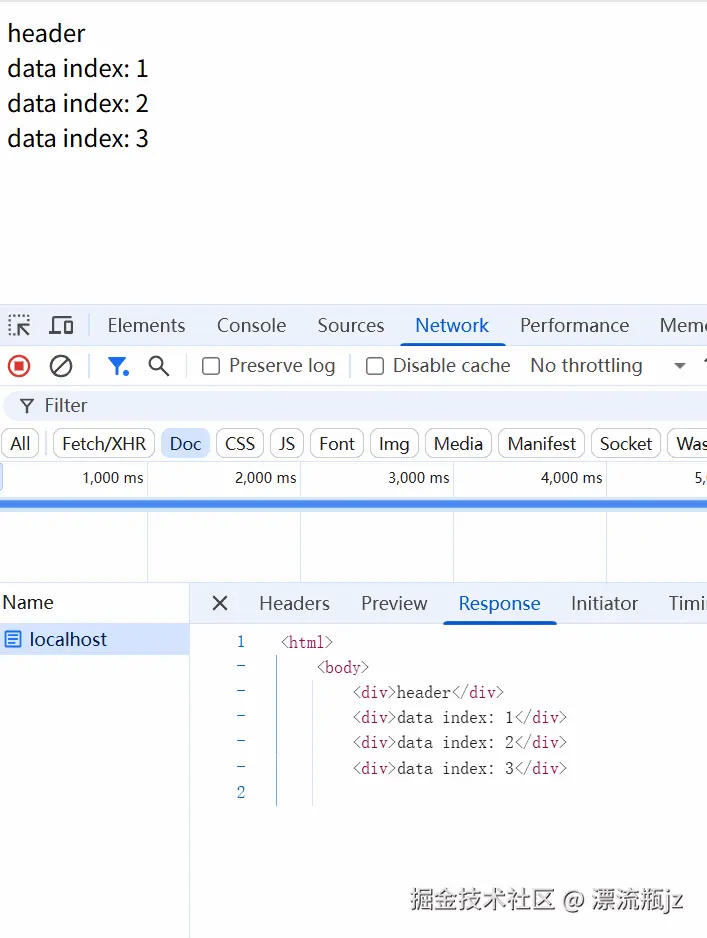Toggle the network filter funnel icon

coord(118,366)
